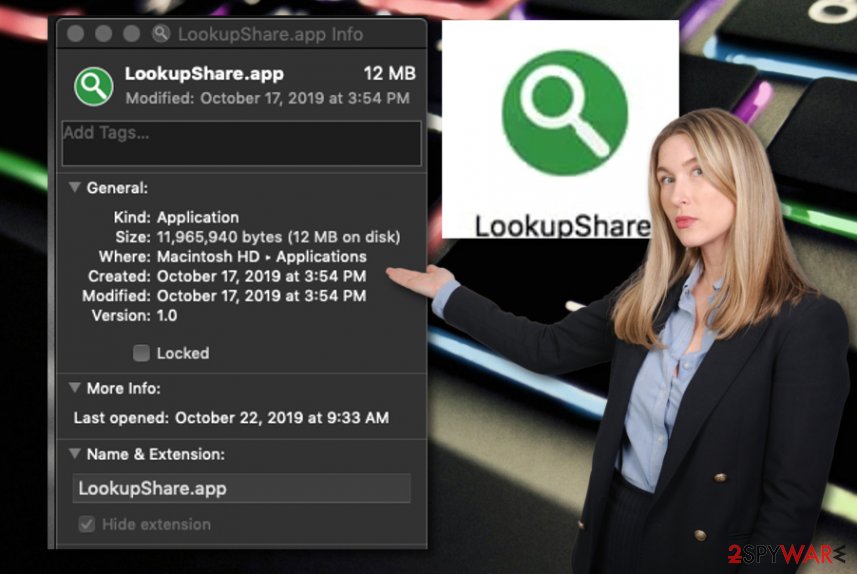Click the Modified date under the header title

[x=267, y=98]
